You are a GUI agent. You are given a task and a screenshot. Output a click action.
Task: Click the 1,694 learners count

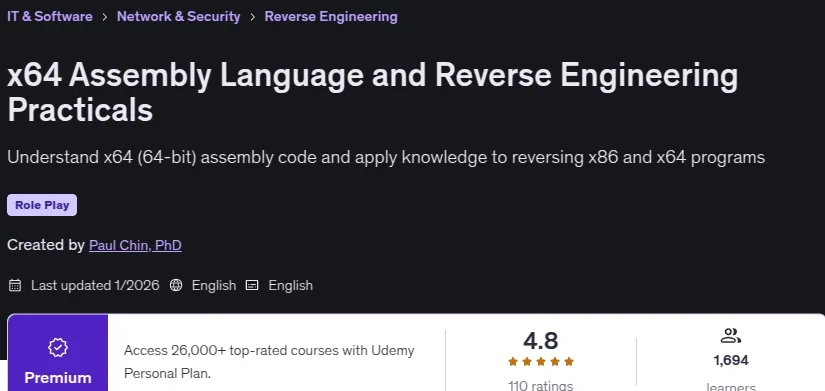pos(731,360)
